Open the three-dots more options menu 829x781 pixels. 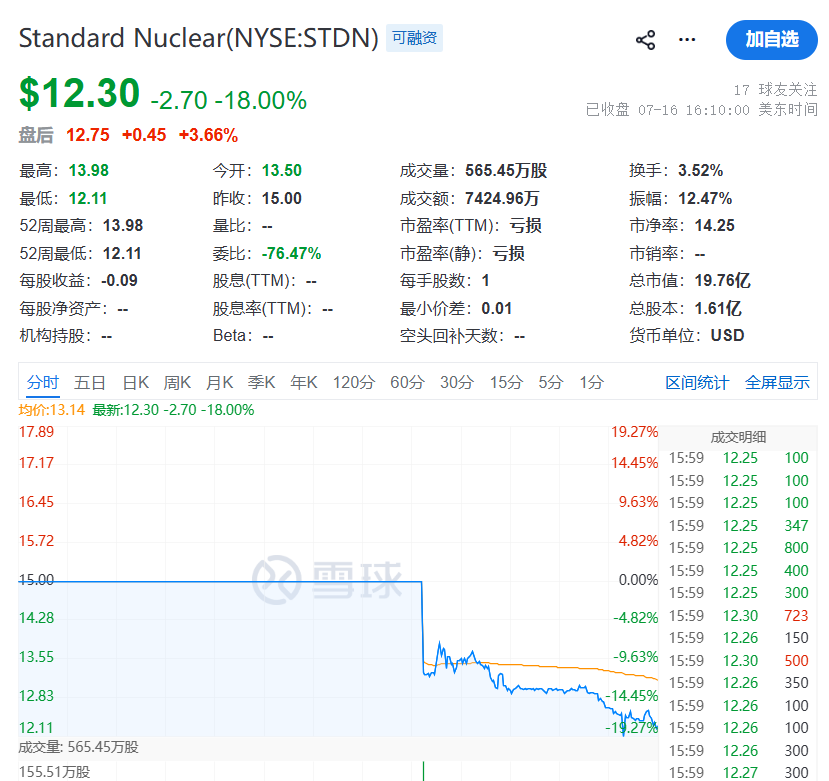tap(687, 40)
